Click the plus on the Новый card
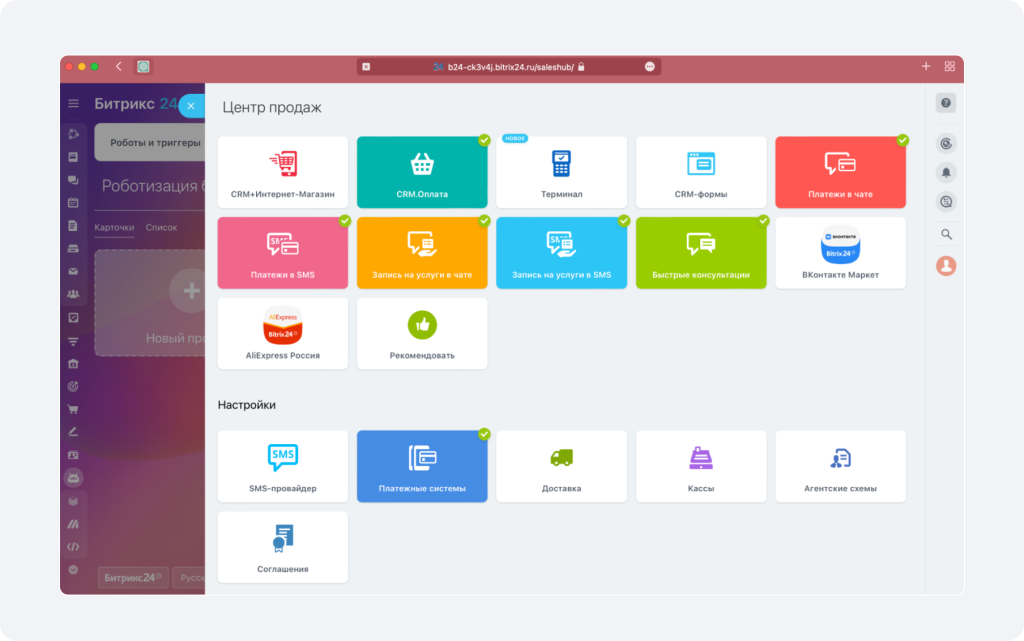Screen dimensions: 1024x641 point(189,290)
